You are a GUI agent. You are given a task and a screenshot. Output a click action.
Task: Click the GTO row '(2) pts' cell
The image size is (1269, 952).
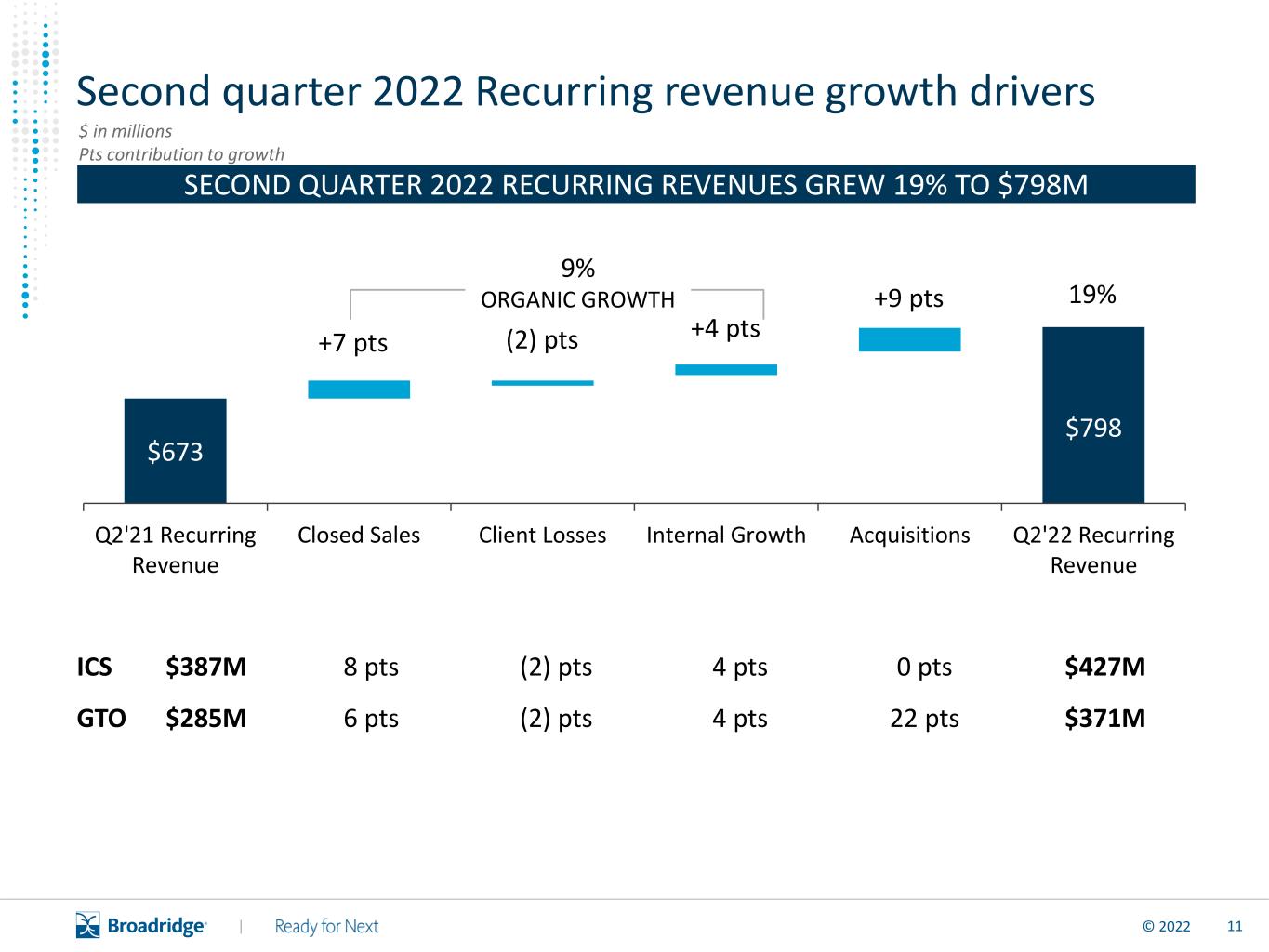[556, 719]
